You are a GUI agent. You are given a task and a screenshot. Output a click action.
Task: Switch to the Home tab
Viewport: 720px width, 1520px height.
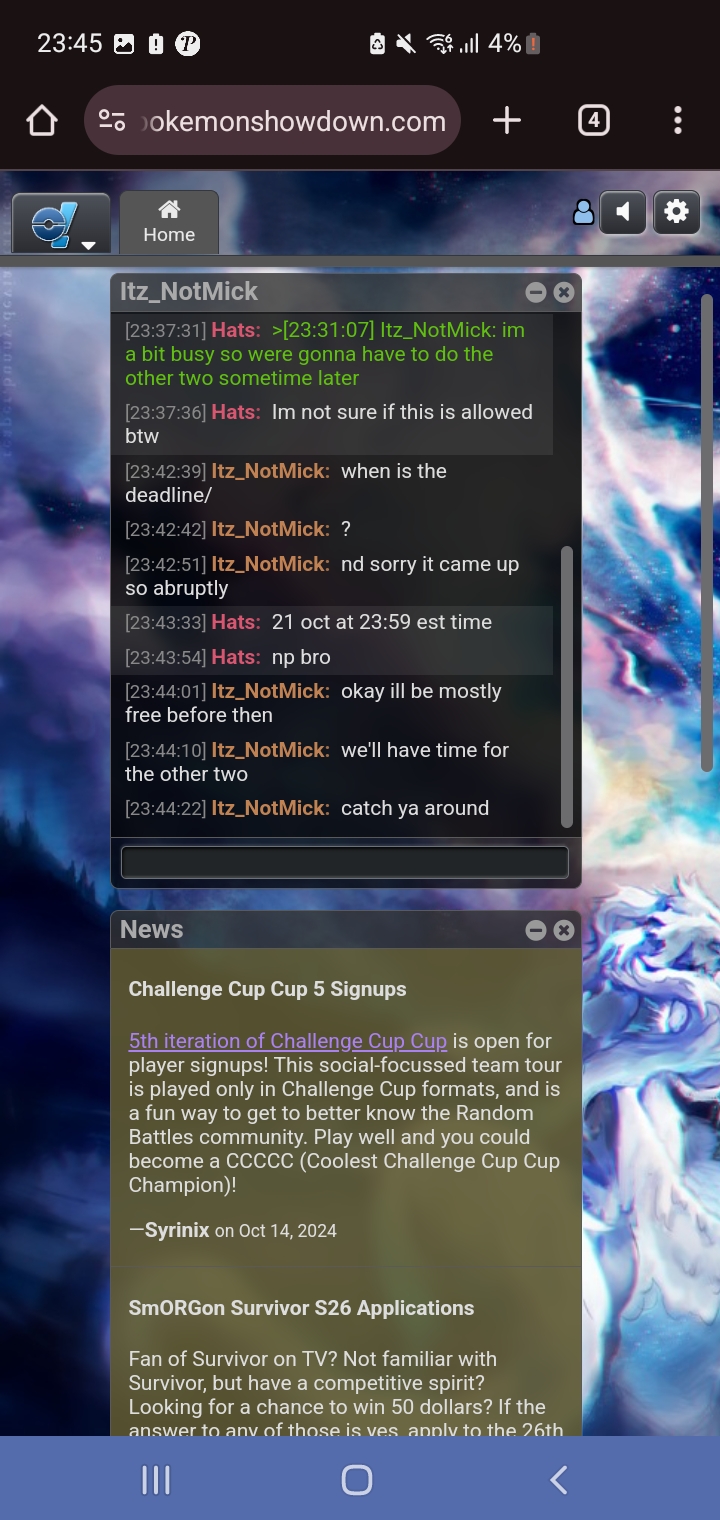pos(169,221)
